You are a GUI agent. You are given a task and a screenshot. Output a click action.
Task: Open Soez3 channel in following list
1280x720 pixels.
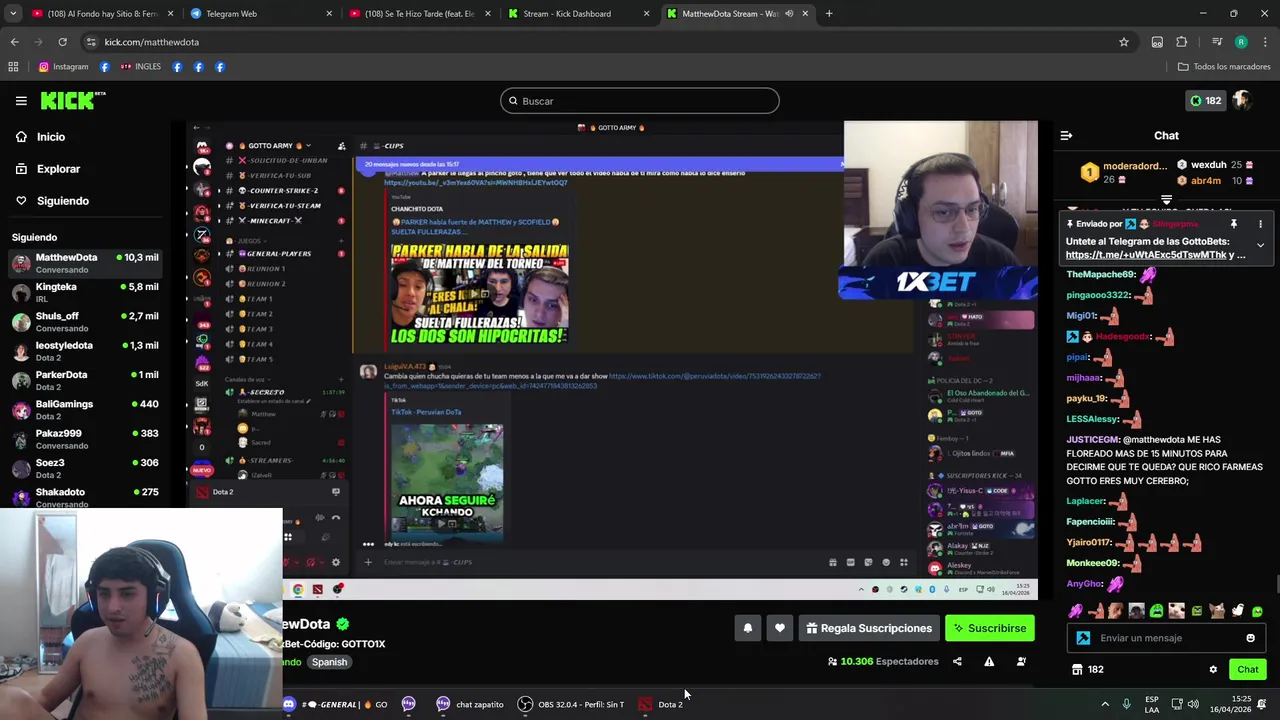[x=86, y=468]
